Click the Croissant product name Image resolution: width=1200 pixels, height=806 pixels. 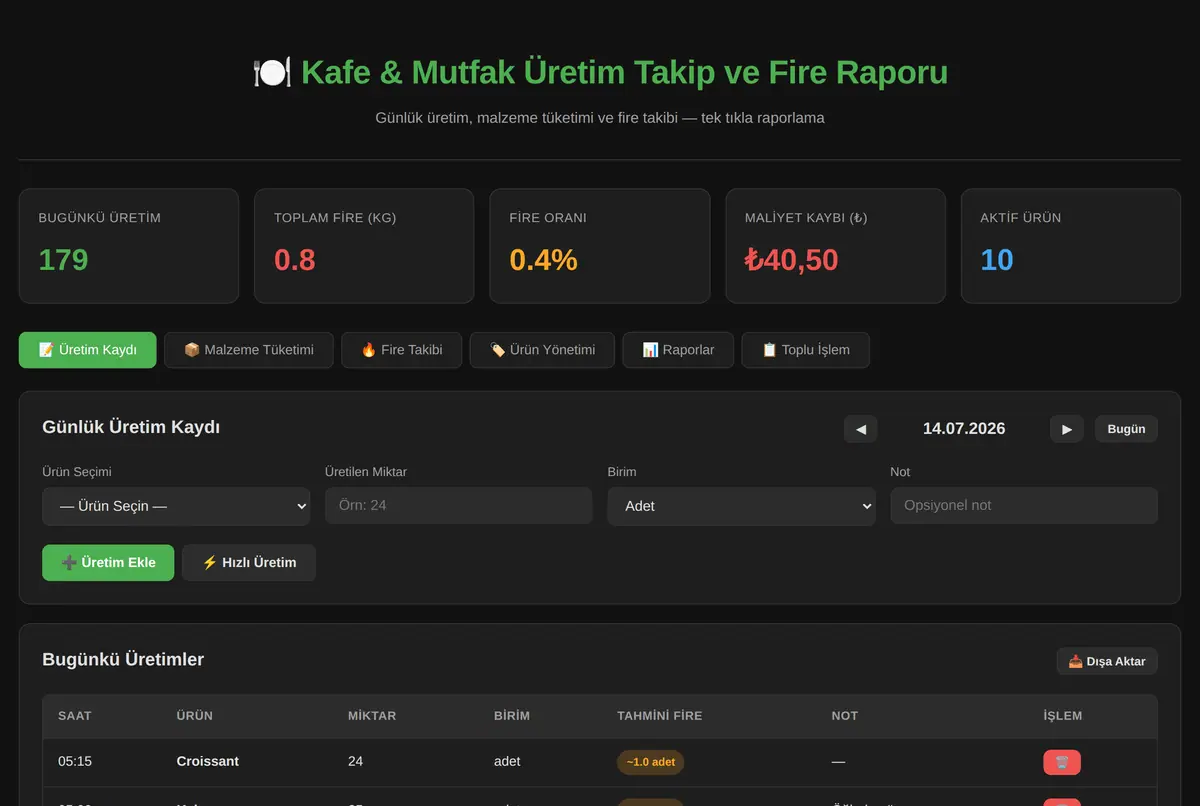(208, 761)
